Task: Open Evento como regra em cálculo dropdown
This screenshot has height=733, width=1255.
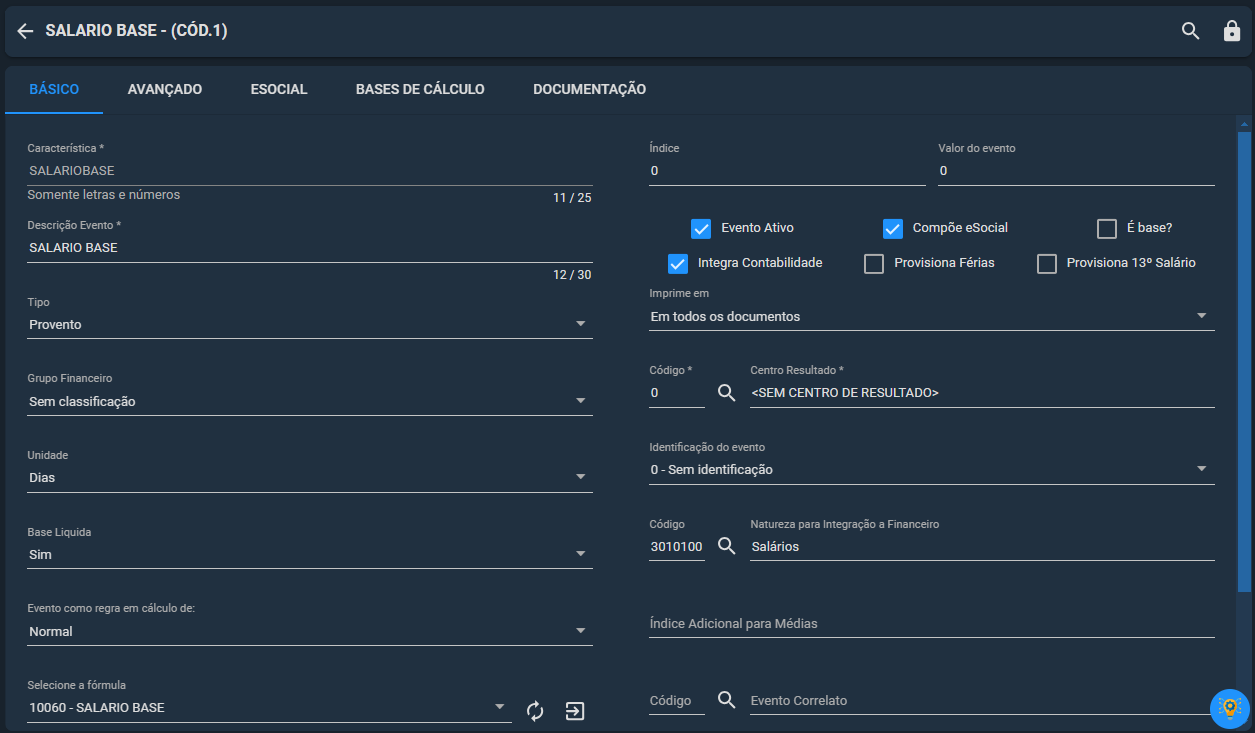Action: tap(310, 631)
